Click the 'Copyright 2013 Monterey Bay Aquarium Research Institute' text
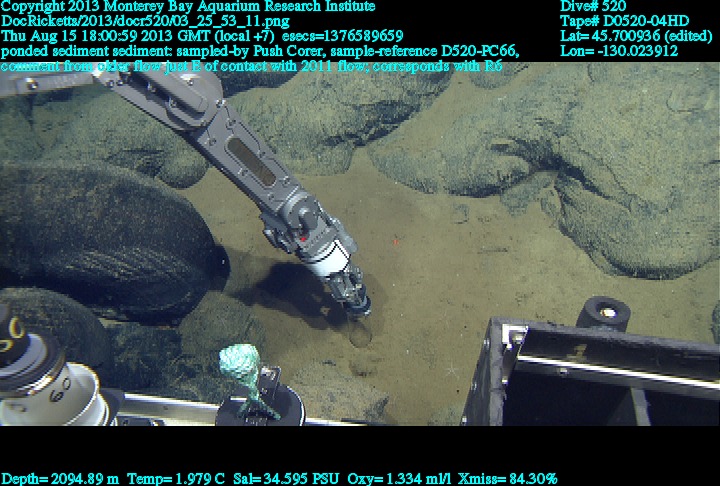 188,6
